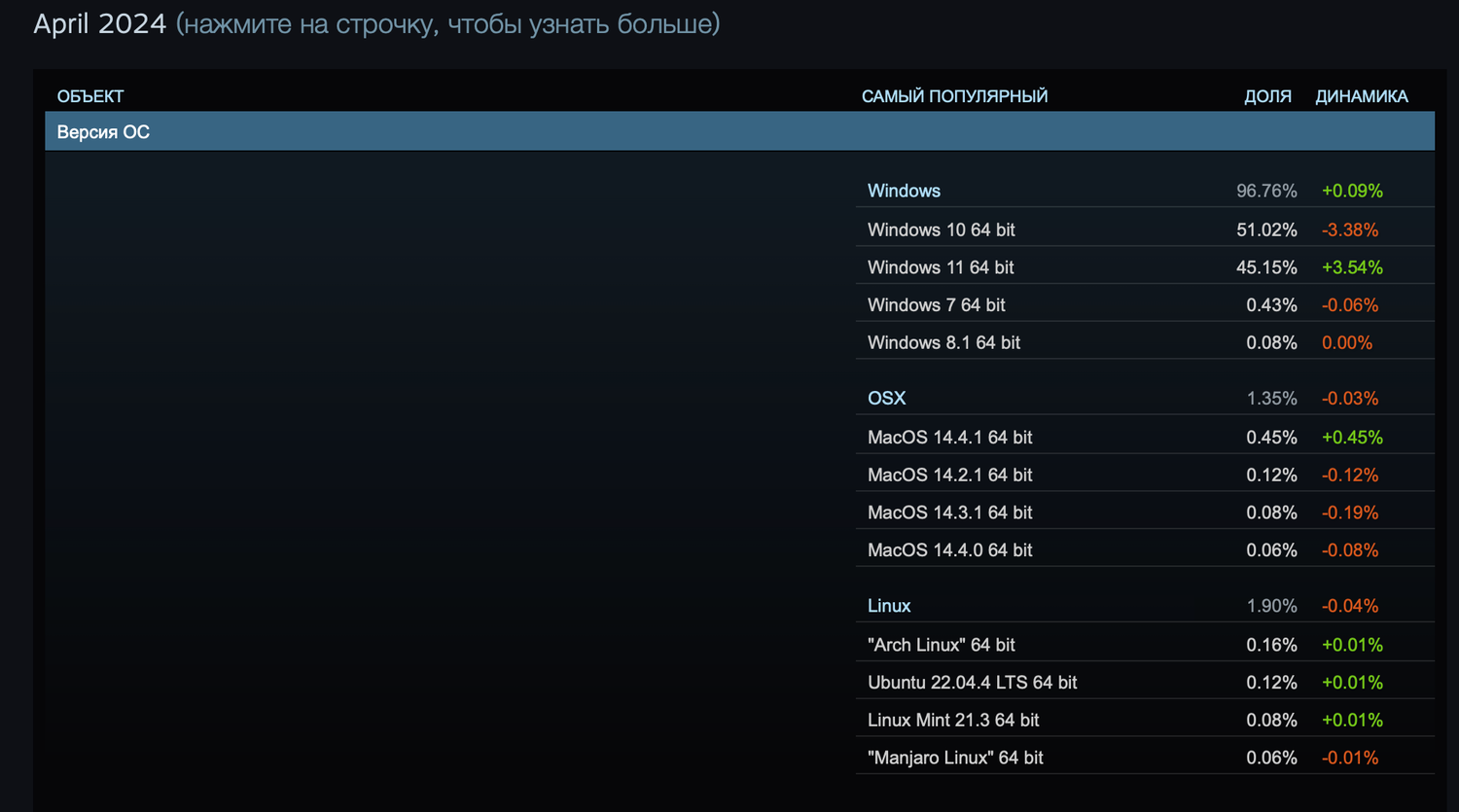Click the Manjaro Linux share value
This screenshot has width=1459, height=812.
1271,758
